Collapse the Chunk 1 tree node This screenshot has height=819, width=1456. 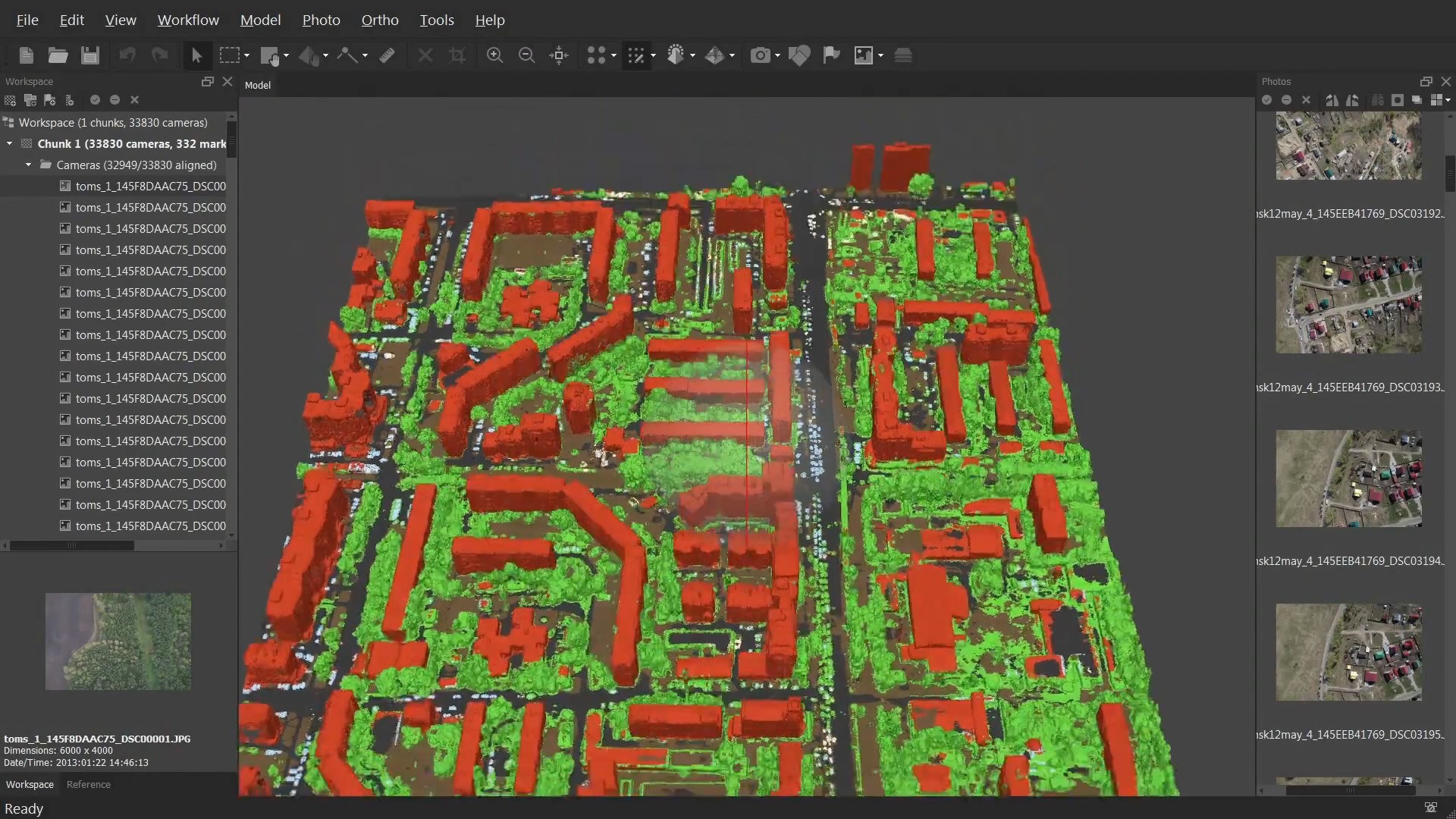coord(10,143)
